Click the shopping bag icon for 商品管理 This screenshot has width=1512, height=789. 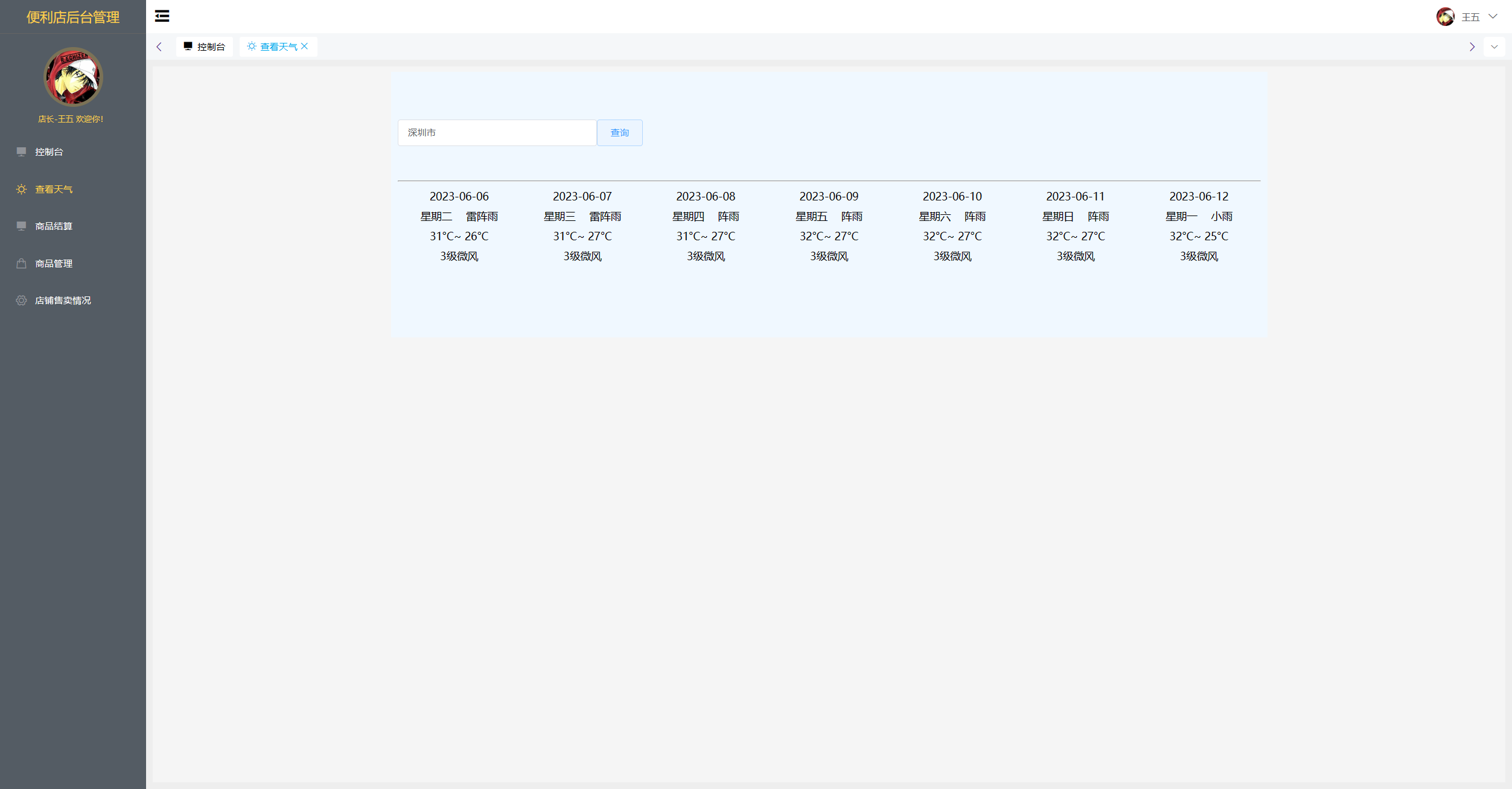[x=21, y=263]
